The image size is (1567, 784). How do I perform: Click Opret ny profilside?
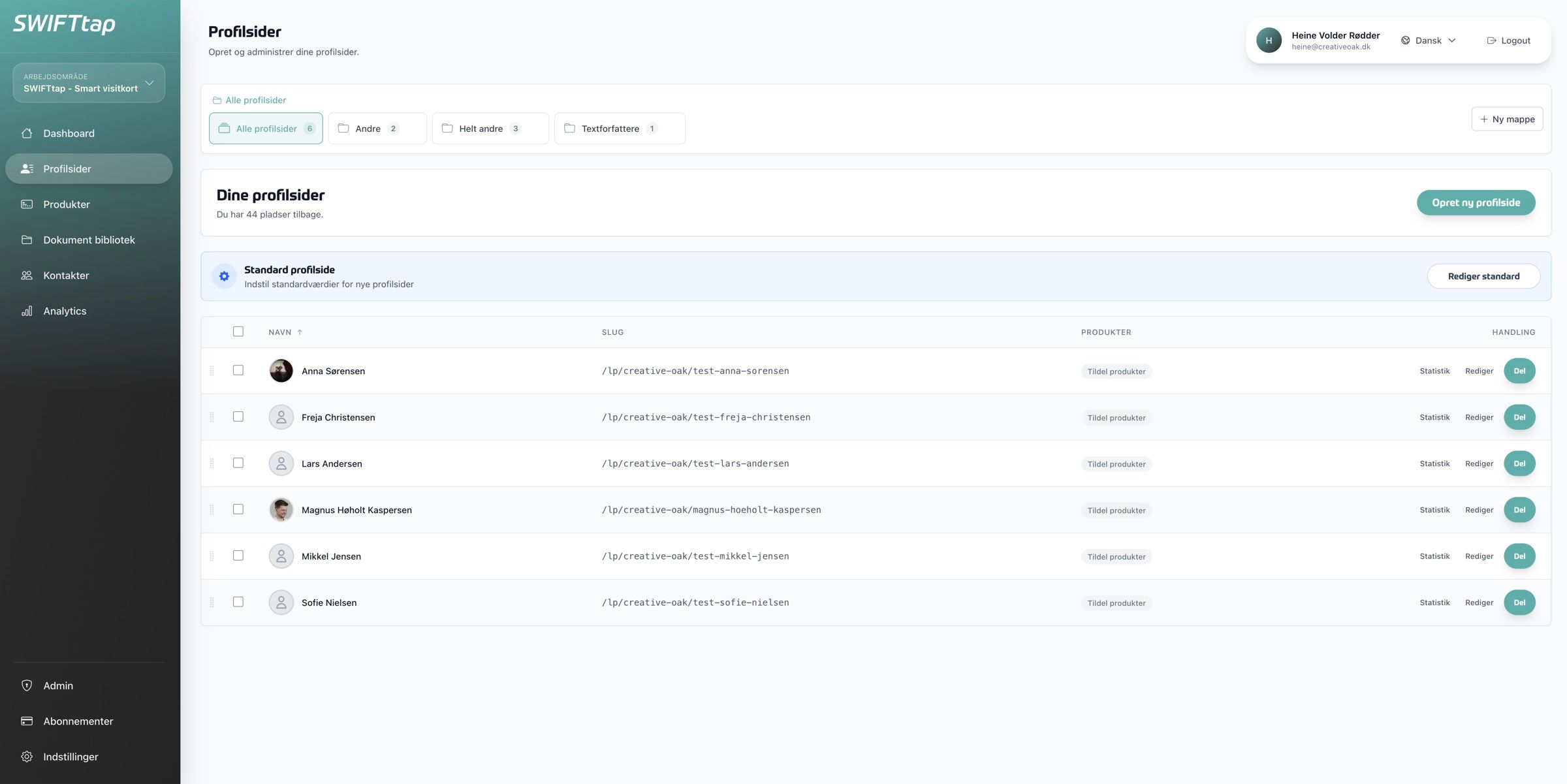point(1476,202)
